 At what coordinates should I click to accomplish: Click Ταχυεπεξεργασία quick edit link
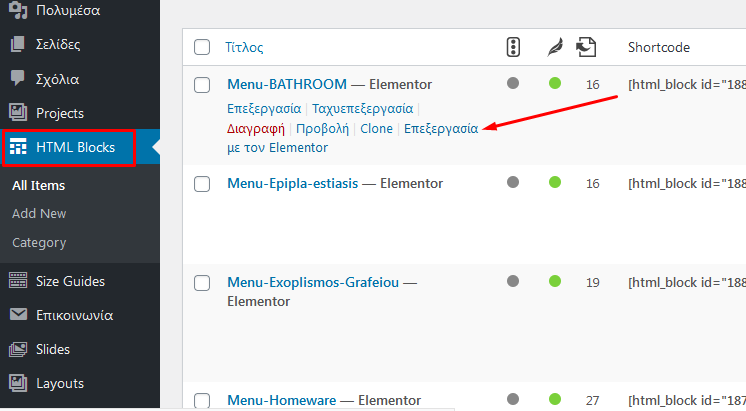[363, 109]
